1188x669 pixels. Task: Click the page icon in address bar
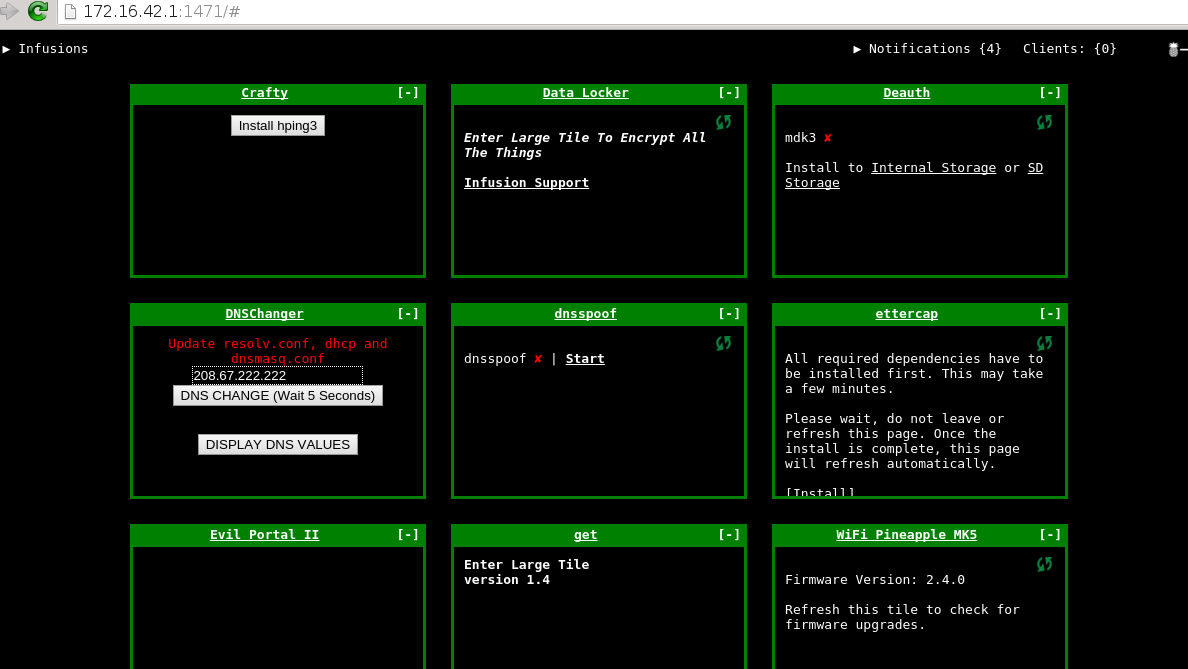tap(70, 11)
